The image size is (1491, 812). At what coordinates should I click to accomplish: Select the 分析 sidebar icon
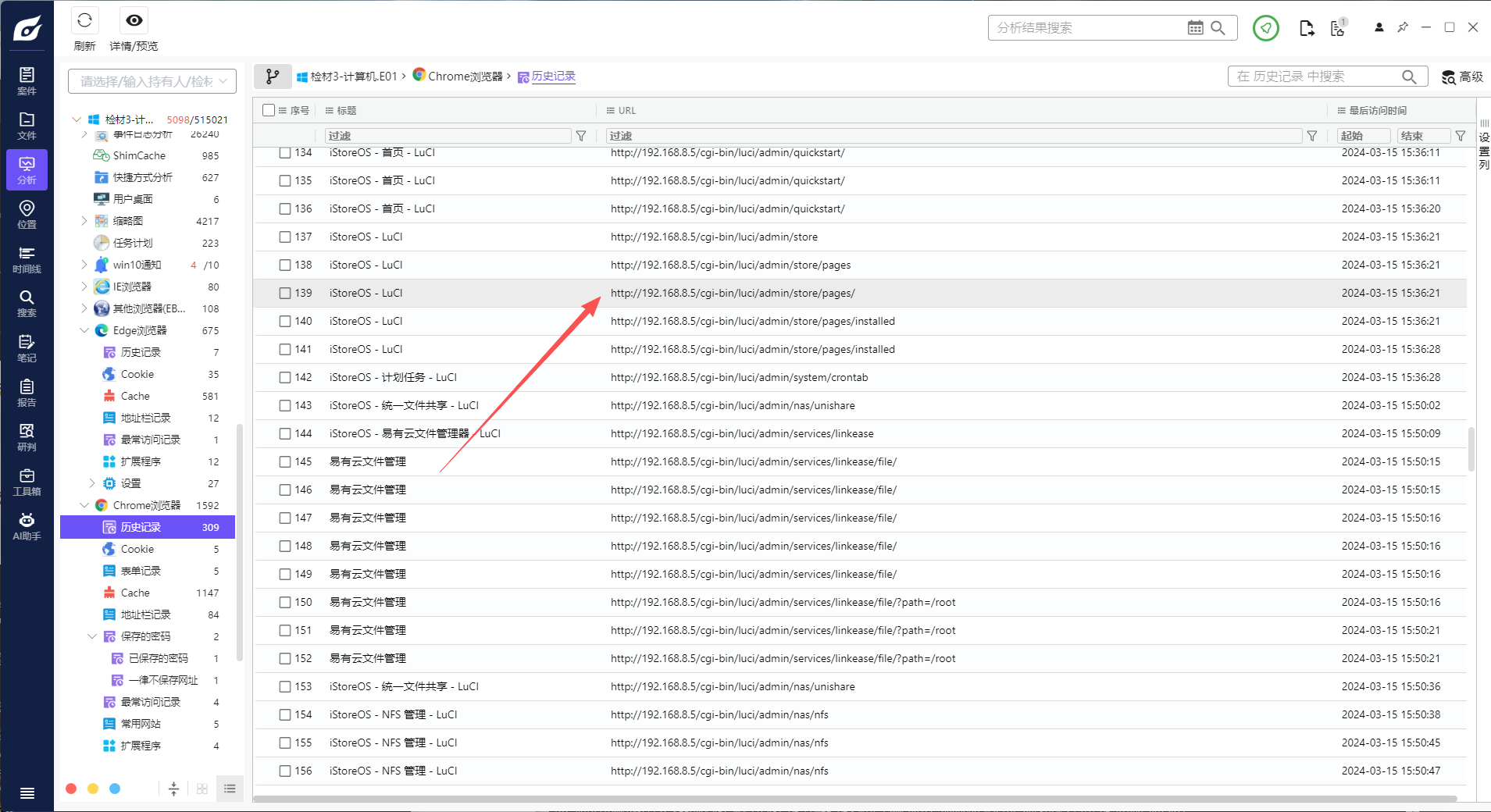27,169
